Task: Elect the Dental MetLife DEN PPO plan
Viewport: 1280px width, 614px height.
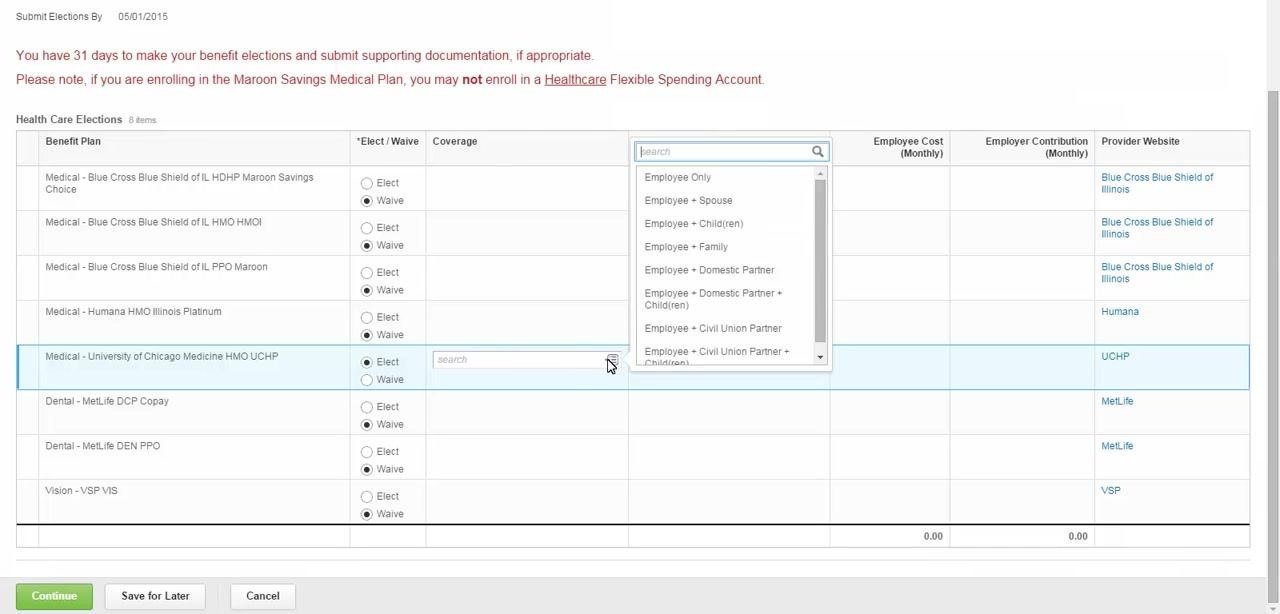Action: (x=367, y=452)
